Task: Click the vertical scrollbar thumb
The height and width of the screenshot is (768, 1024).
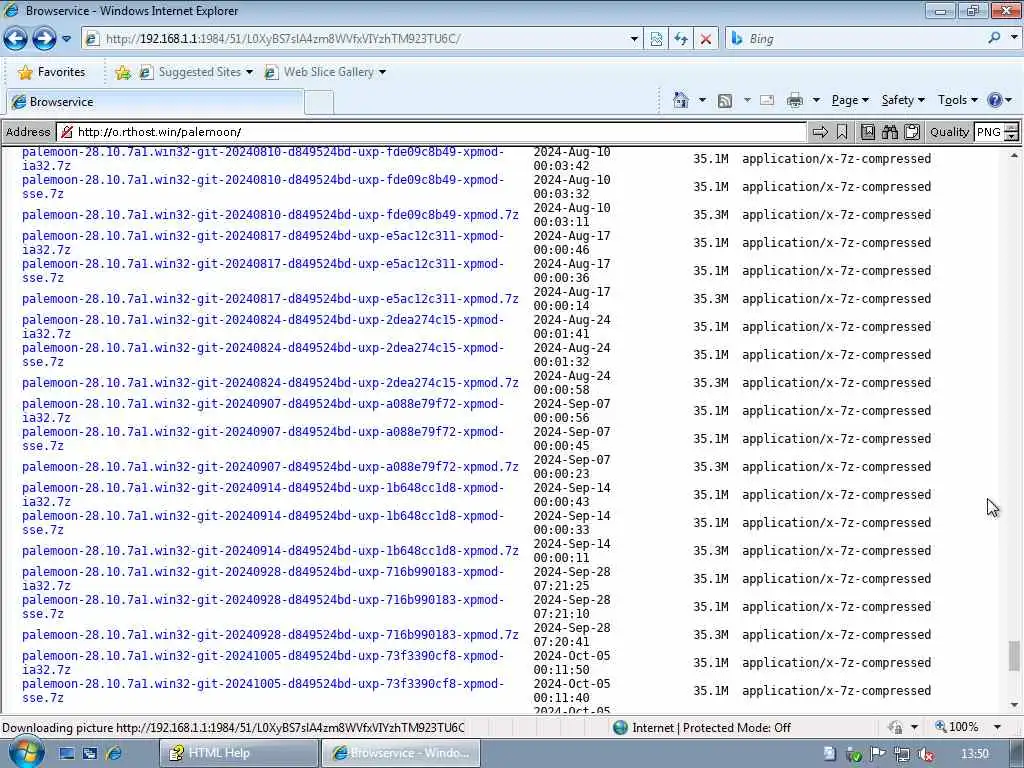Action: pyautogui.click(x=1014, y=656)
